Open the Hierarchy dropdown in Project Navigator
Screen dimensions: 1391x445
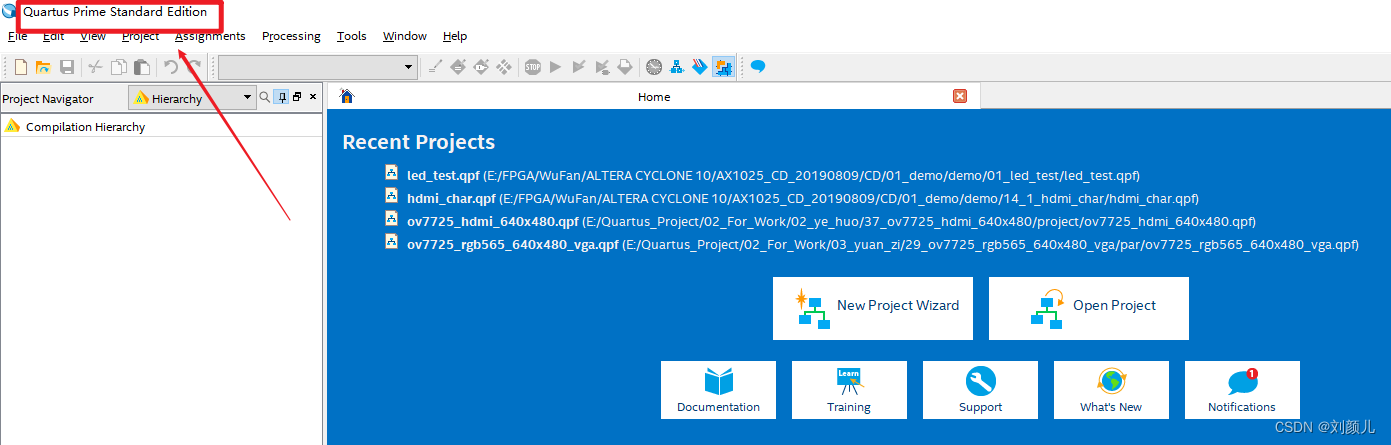coord(193,97)
